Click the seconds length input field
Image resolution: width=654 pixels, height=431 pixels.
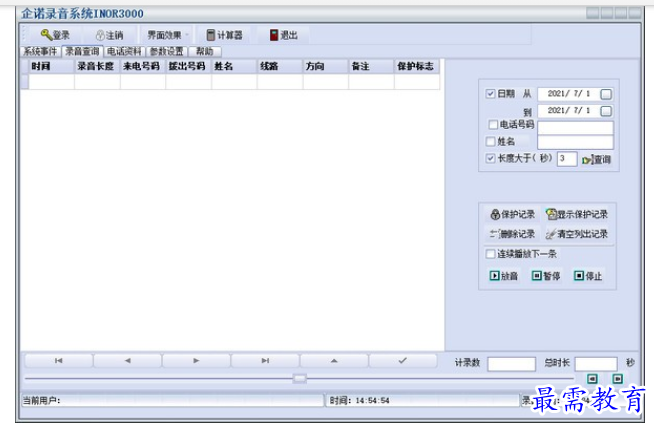567,159
